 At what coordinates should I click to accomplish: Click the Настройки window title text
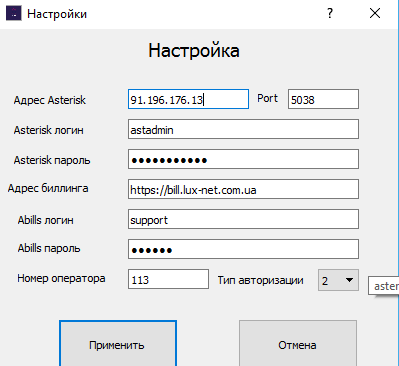click(57, 14)
